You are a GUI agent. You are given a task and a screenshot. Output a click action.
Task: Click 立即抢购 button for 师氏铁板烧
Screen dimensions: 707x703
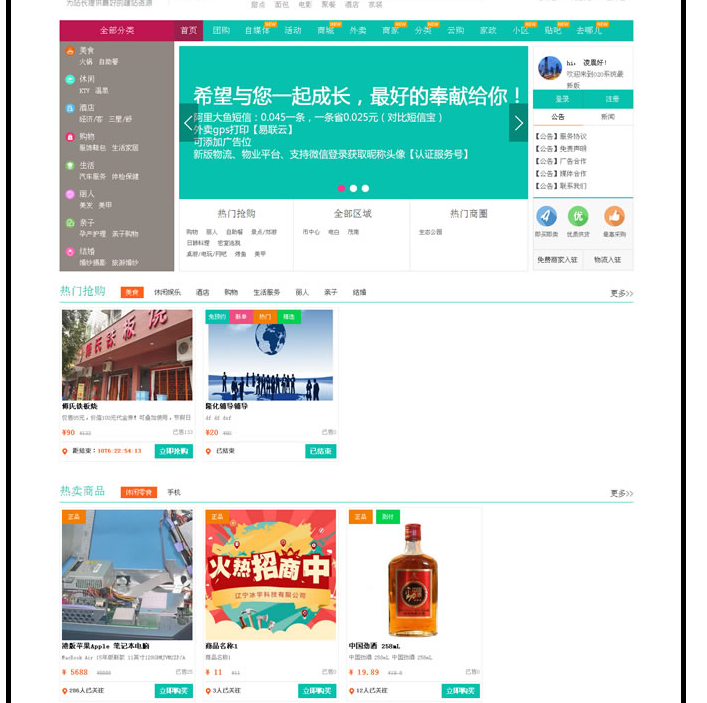[174, 451]
